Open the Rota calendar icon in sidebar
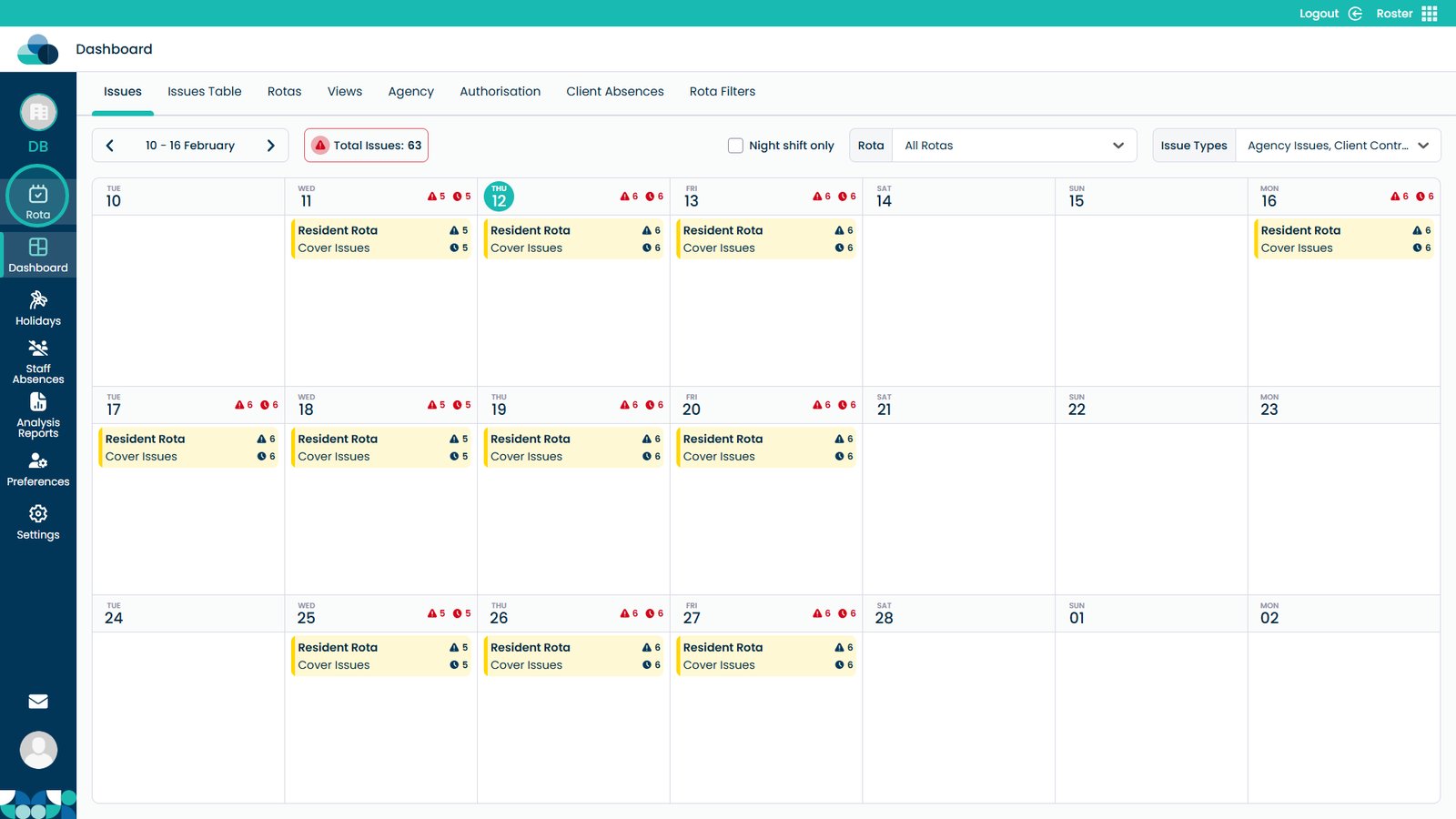The height and width of the screenshot is (819, 1456). (x=38, y=196)
